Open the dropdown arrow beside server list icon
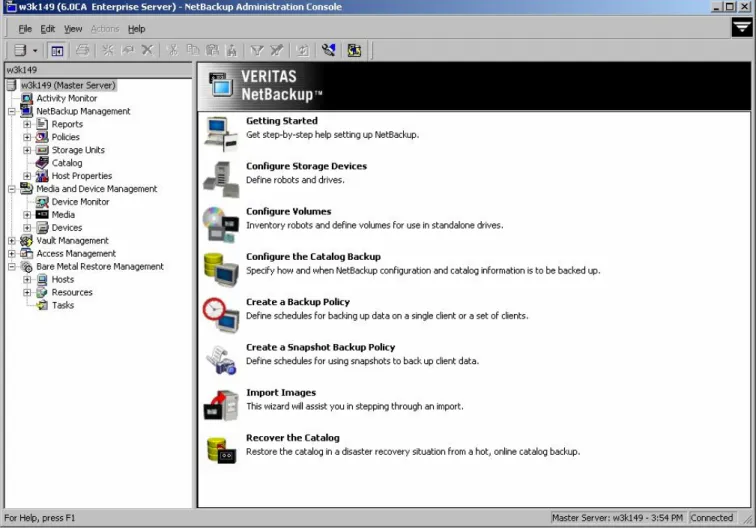The height and width of the screenshot is (529, 756). [x=35, y=51]
